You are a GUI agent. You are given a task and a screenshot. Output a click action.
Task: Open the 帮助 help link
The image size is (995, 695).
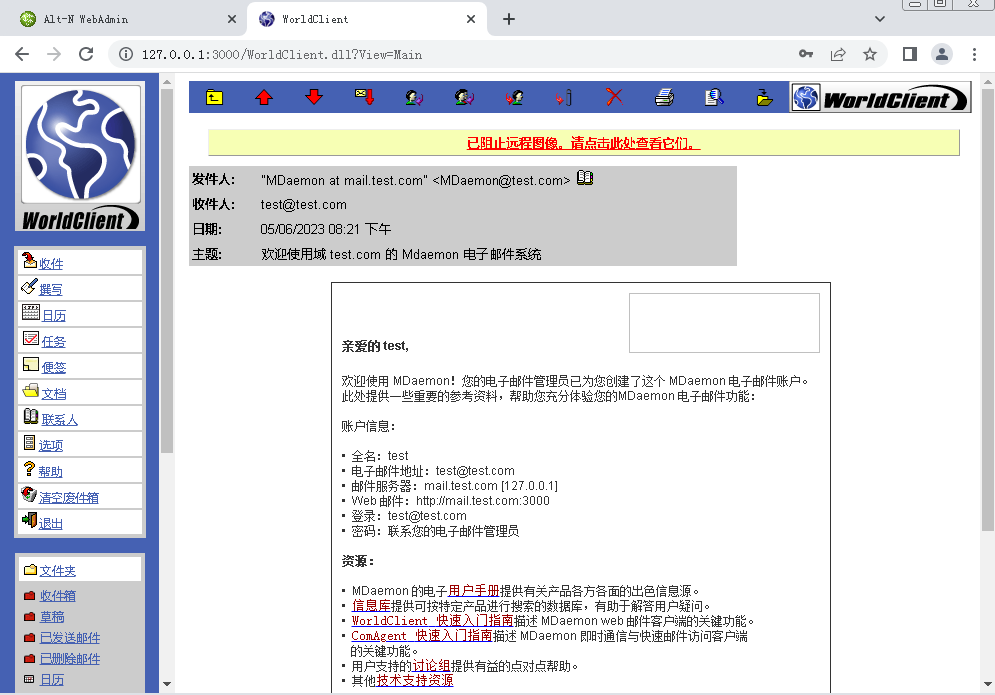51,472
